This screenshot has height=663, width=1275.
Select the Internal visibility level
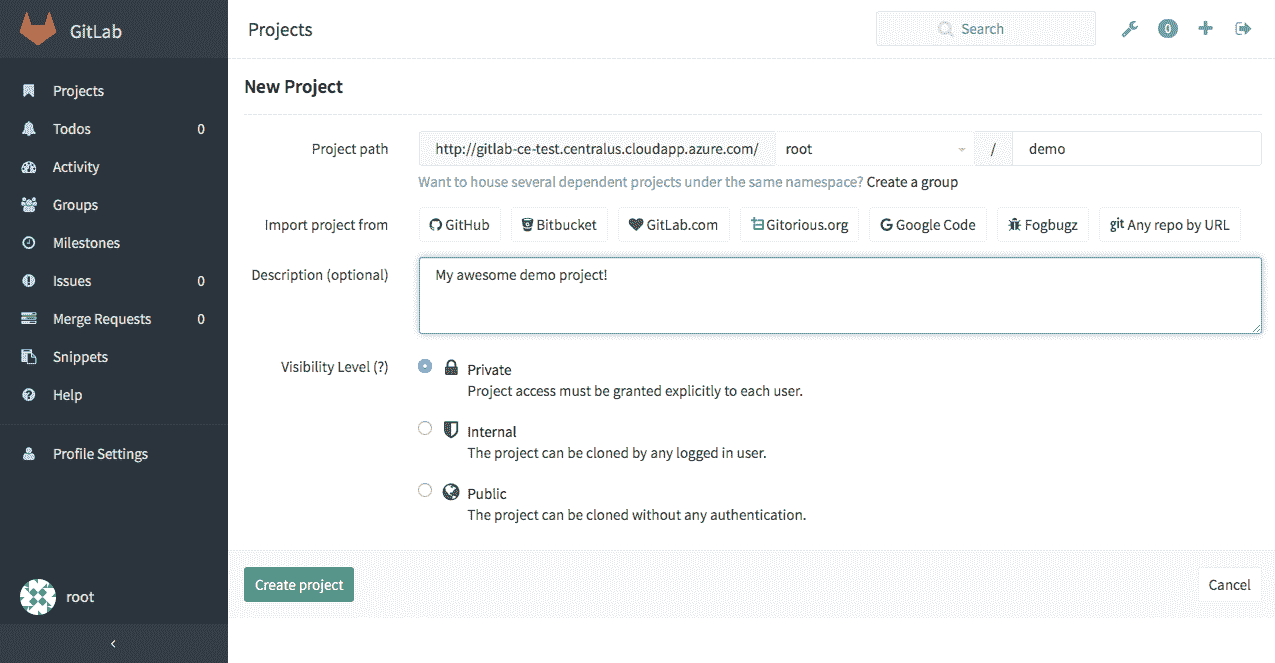pos(425,427)
